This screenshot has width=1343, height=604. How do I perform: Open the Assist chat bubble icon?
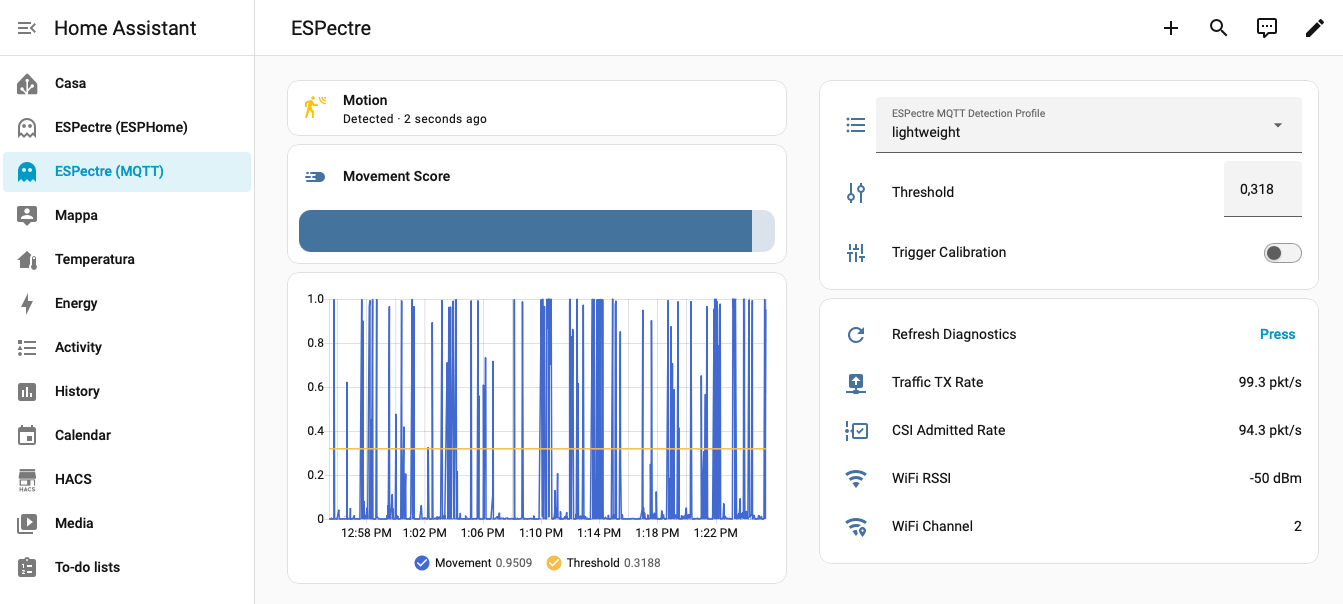1267,28
